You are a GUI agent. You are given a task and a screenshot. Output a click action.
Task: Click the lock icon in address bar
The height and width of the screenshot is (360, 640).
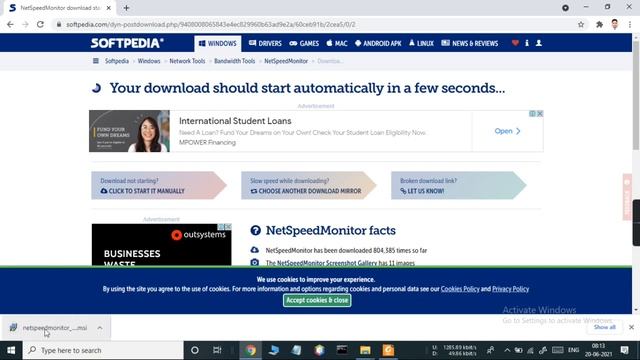59,24
